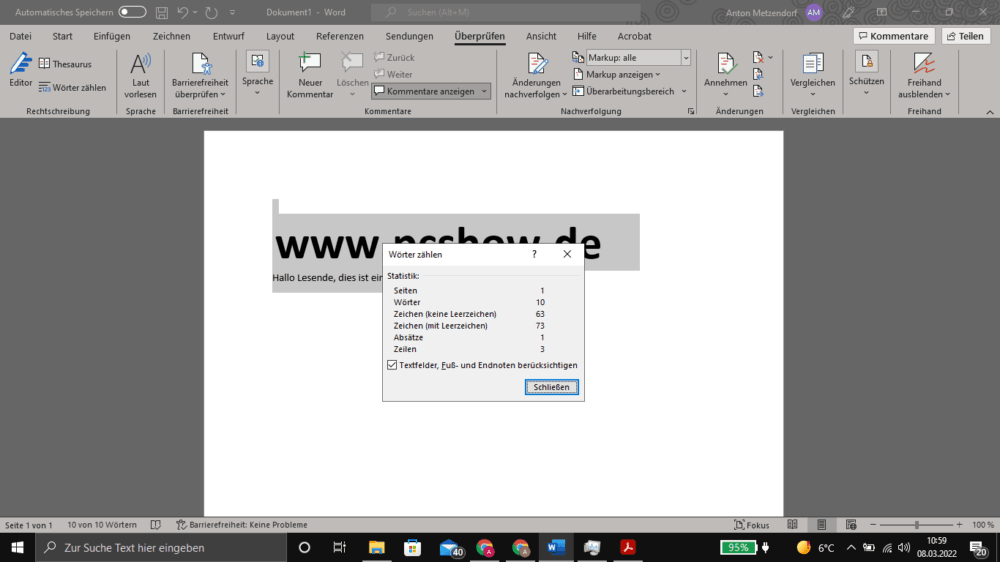Toggle Kommentare anzeigen button

pyautogui.click(x=425, y=91)
